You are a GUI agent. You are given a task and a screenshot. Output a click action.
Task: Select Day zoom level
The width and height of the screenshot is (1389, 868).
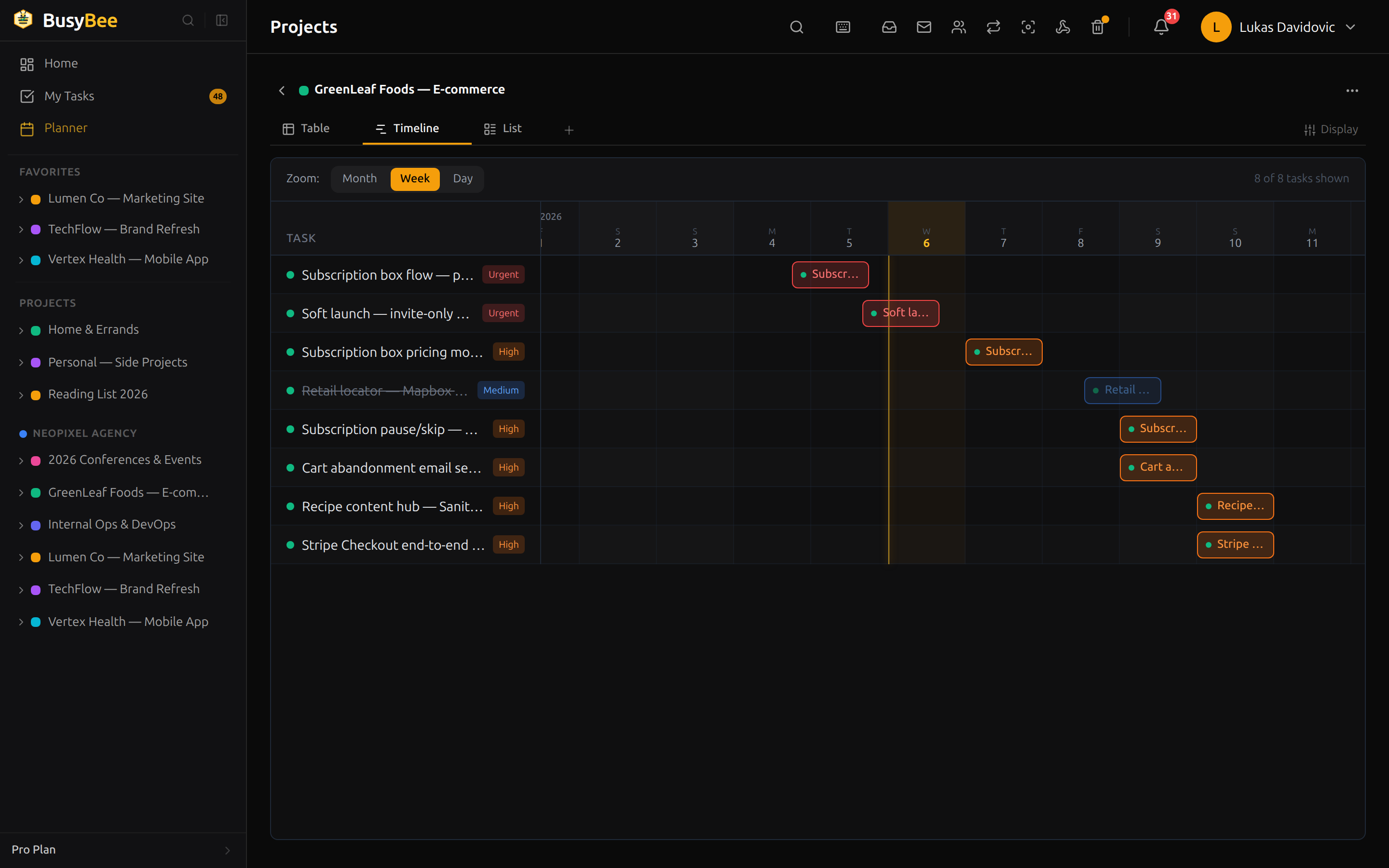[x=463, y=178]
